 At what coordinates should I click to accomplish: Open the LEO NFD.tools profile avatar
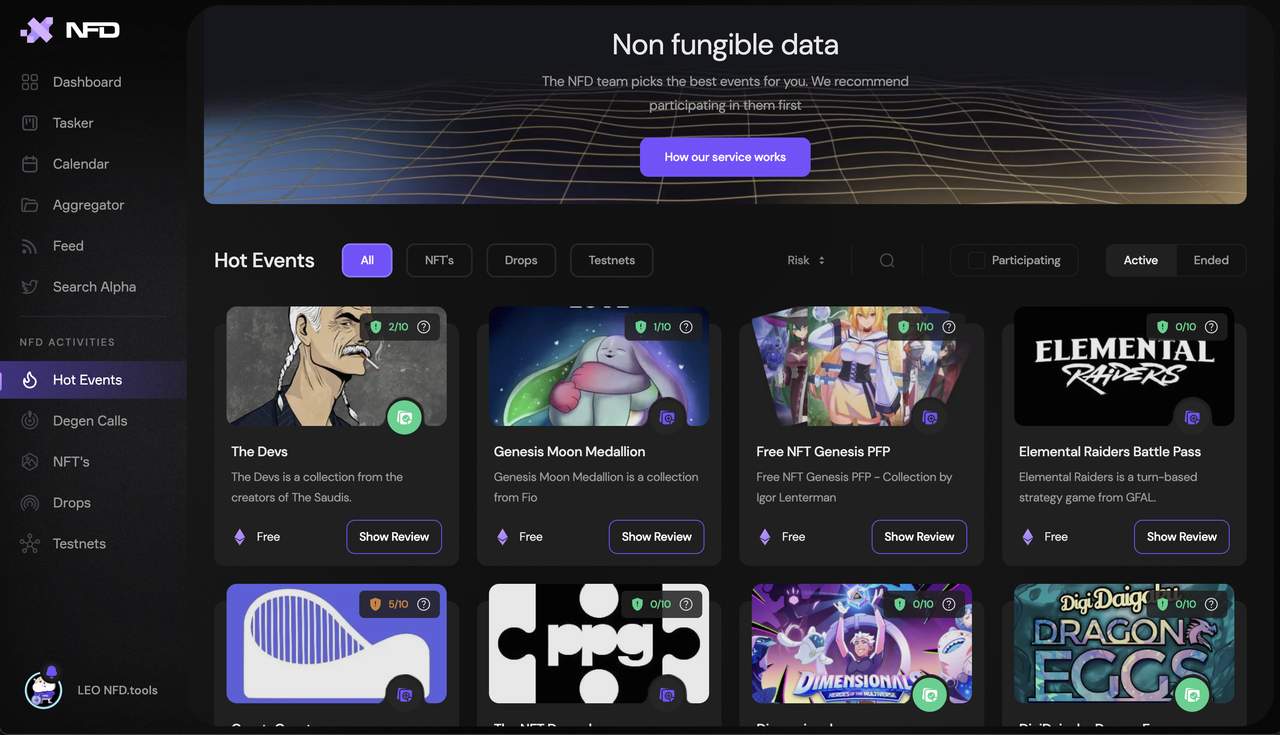point(43,688)
